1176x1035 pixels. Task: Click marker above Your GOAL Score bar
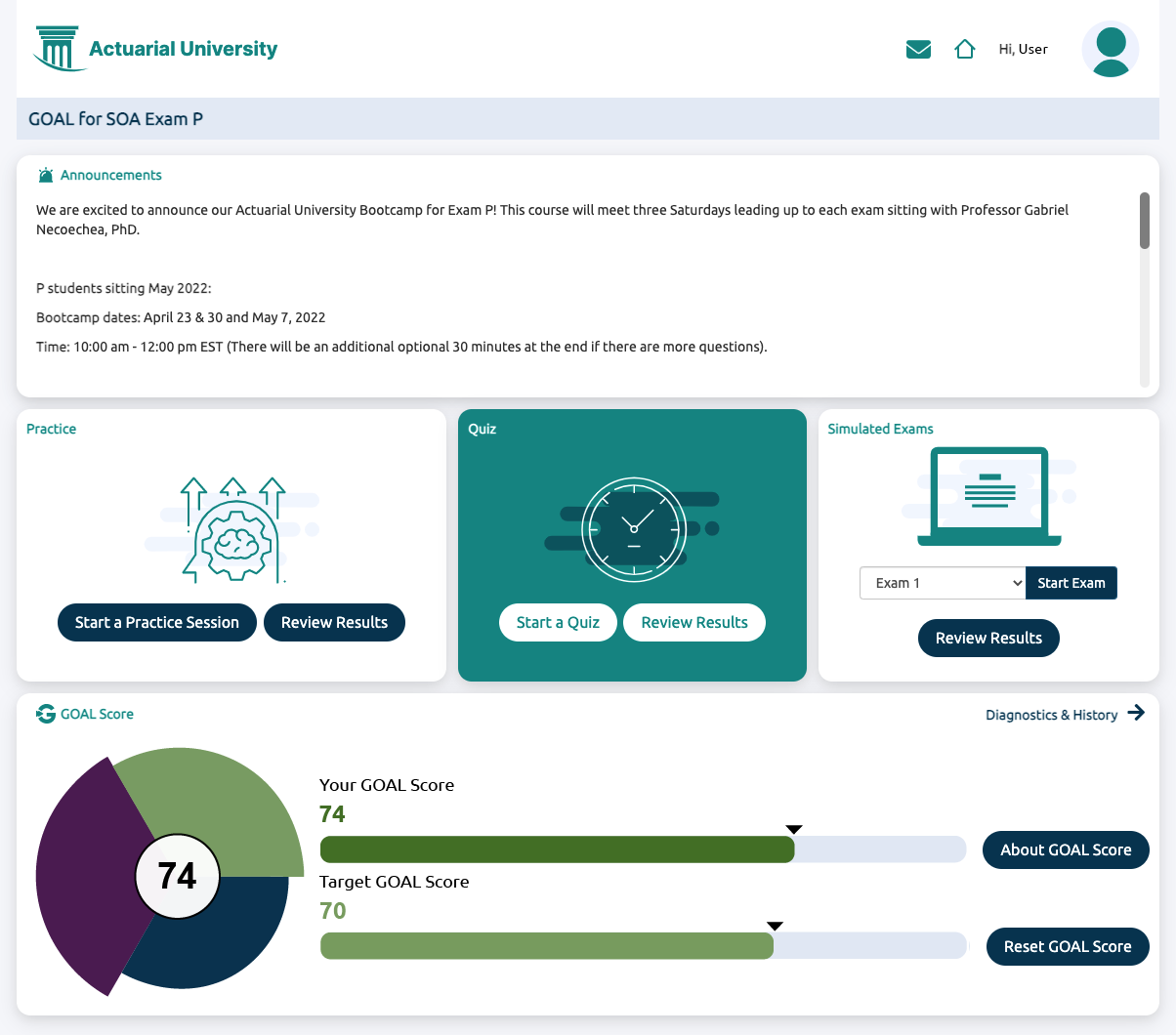pyautogui.click(x=794, y=830)
